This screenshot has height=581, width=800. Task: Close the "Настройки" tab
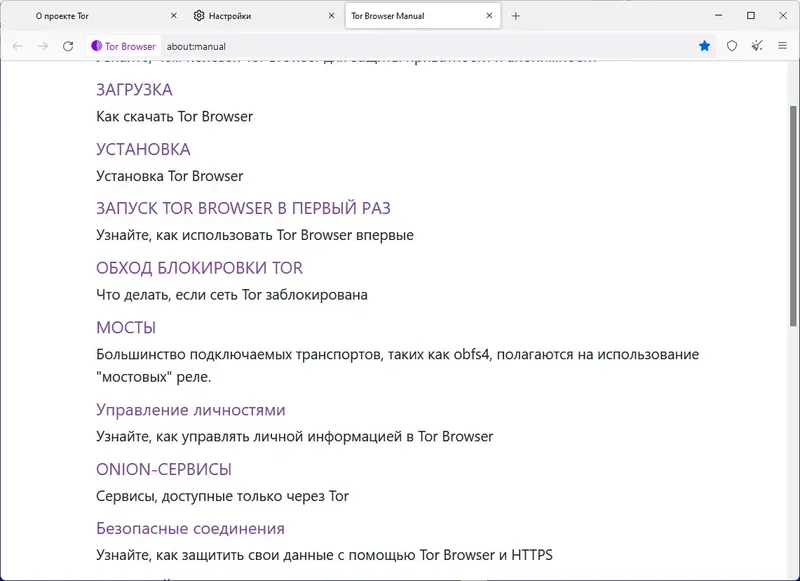tap(331, 16)
